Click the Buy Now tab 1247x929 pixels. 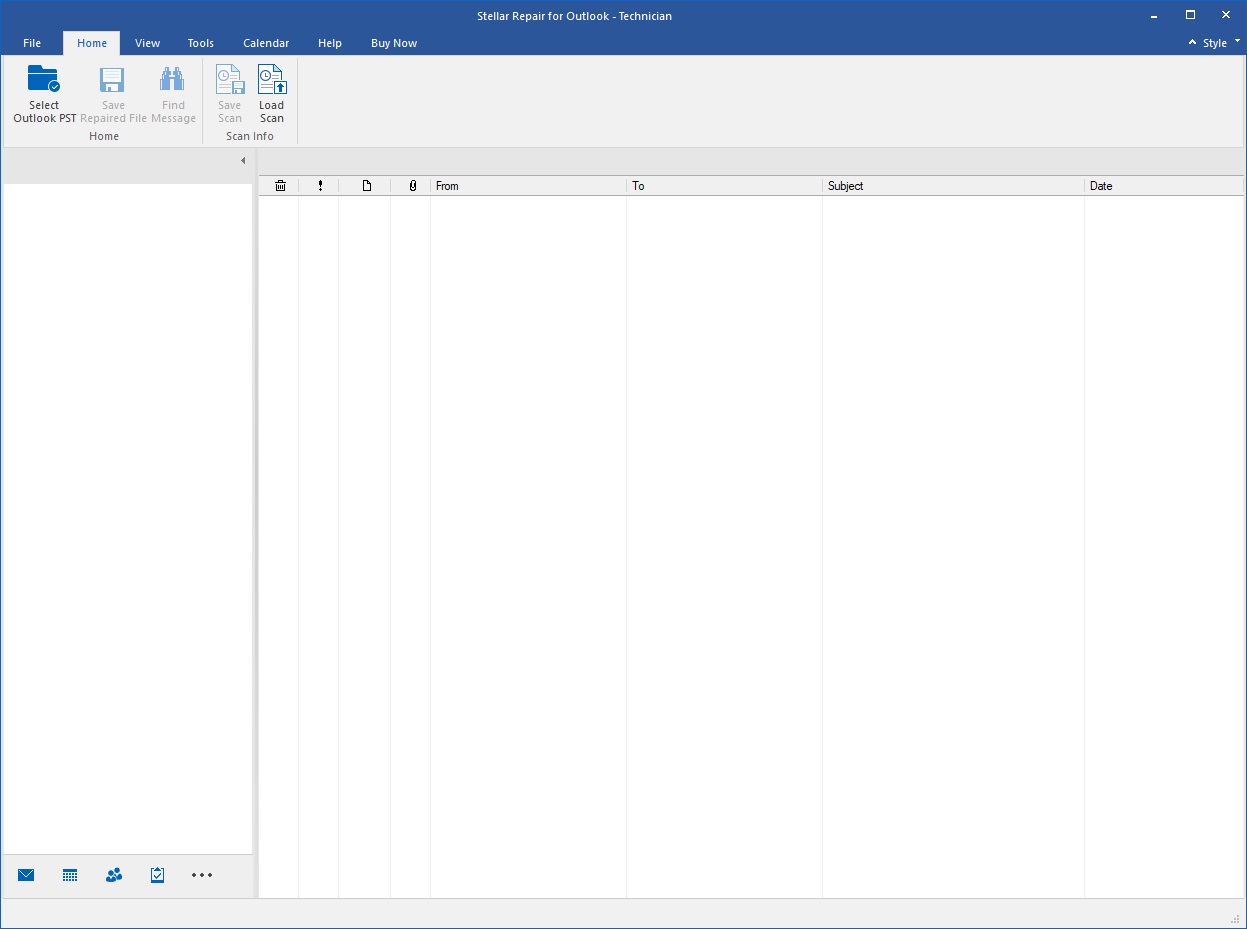(394, 43)
